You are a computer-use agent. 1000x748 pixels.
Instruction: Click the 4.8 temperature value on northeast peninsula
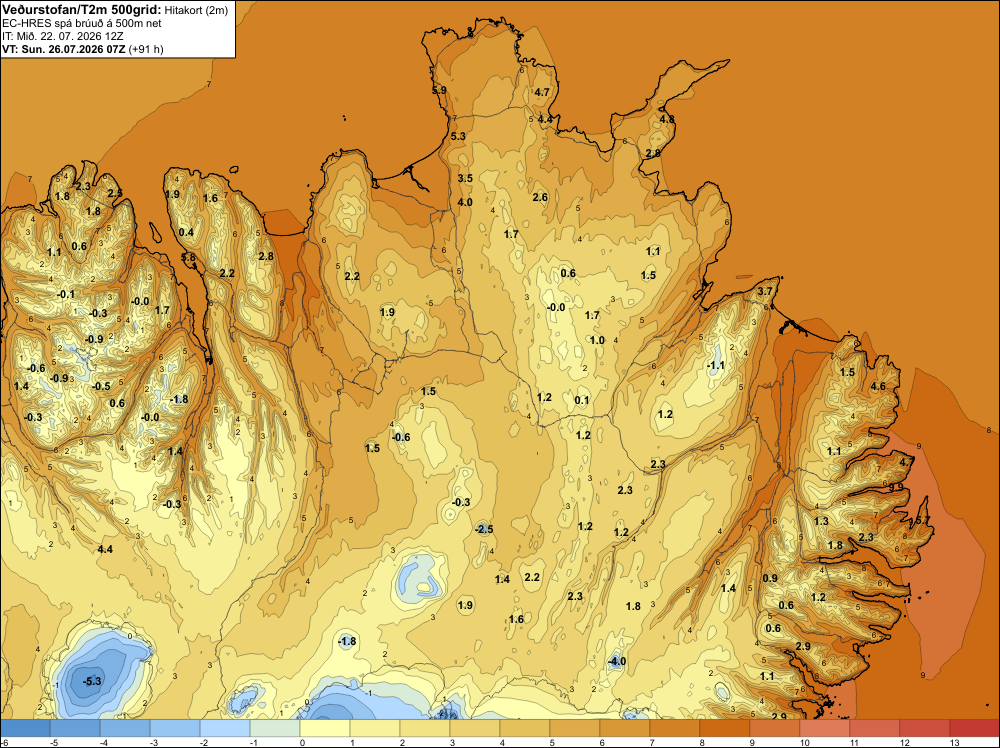pos(667,119)
